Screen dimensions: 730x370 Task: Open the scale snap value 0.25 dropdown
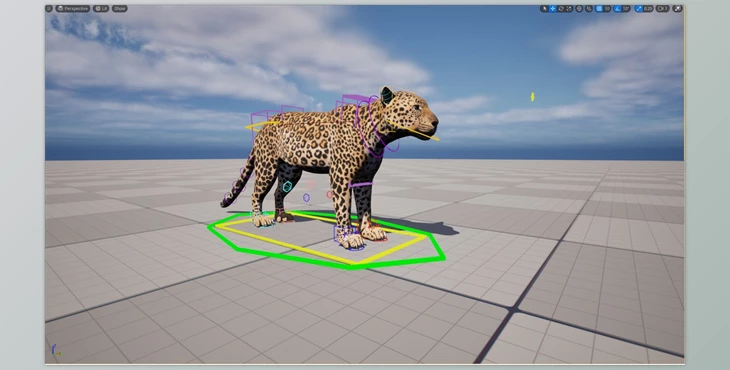click(x=648, y=8)
